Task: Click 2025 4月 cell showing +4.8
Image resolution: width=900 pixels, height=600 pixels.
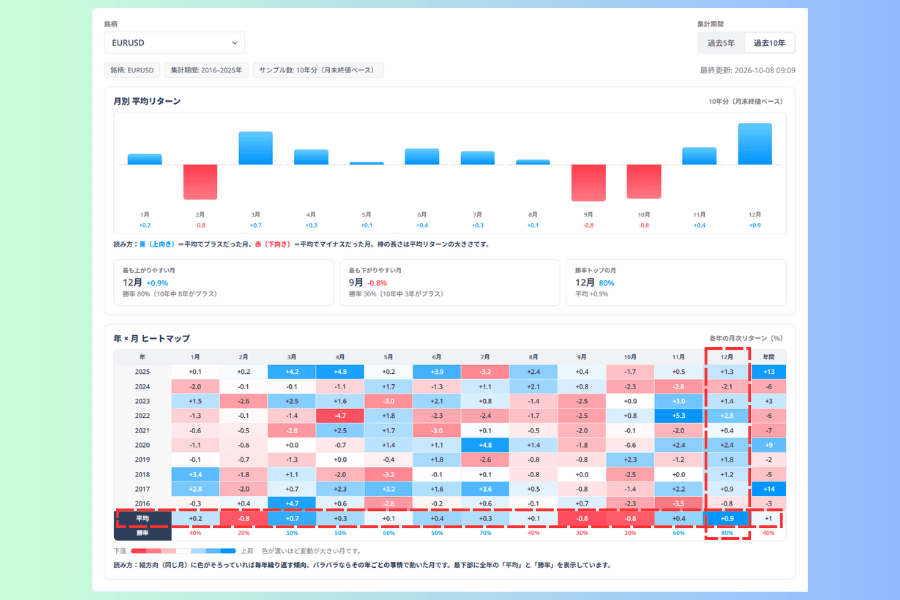Action: pyautogui.click(x=340, y=371)
